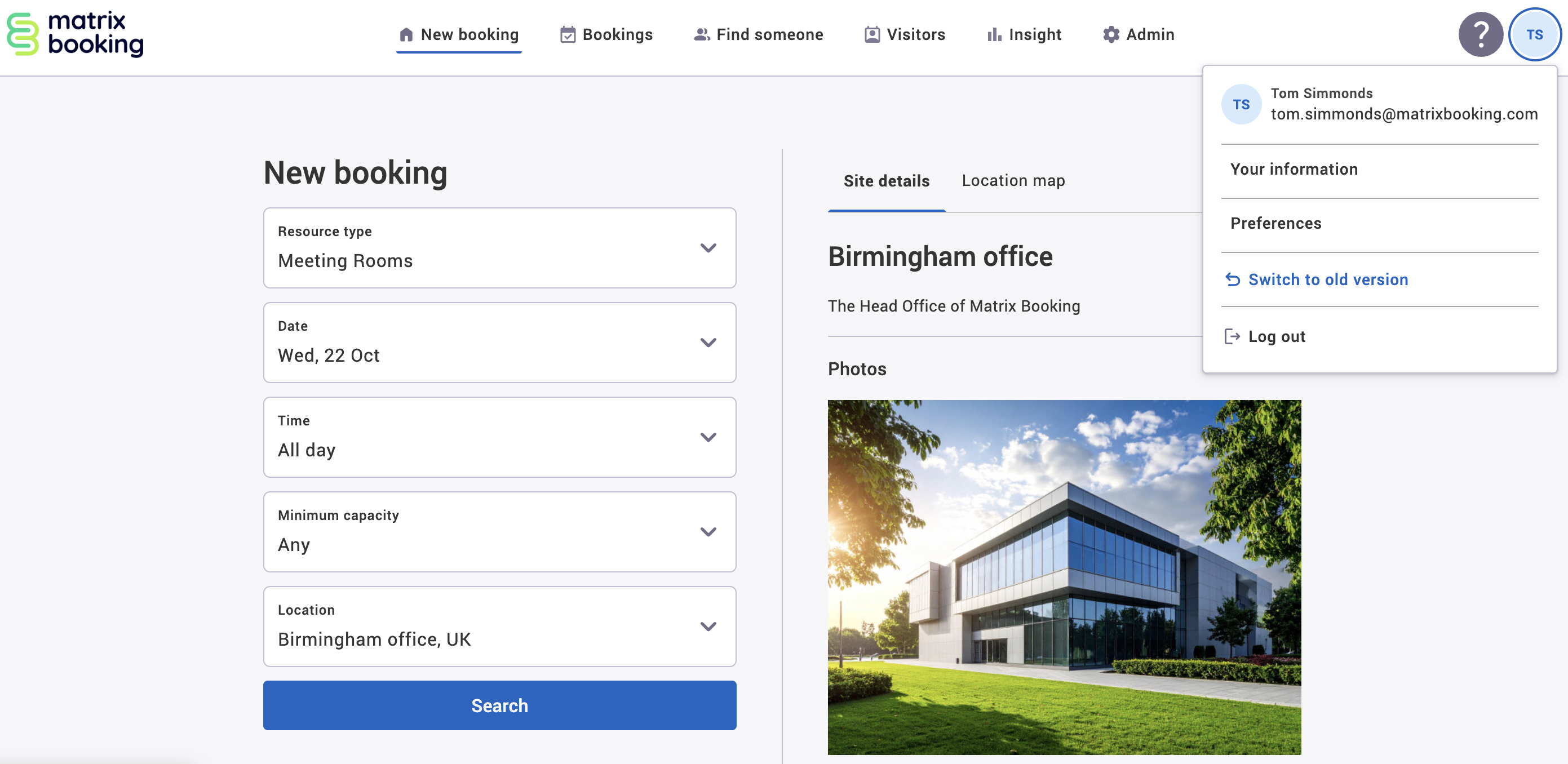Select the Find someone people icon
This screenshot has width=1568, height=764.
pyautogui.click(x=701, y=35)
